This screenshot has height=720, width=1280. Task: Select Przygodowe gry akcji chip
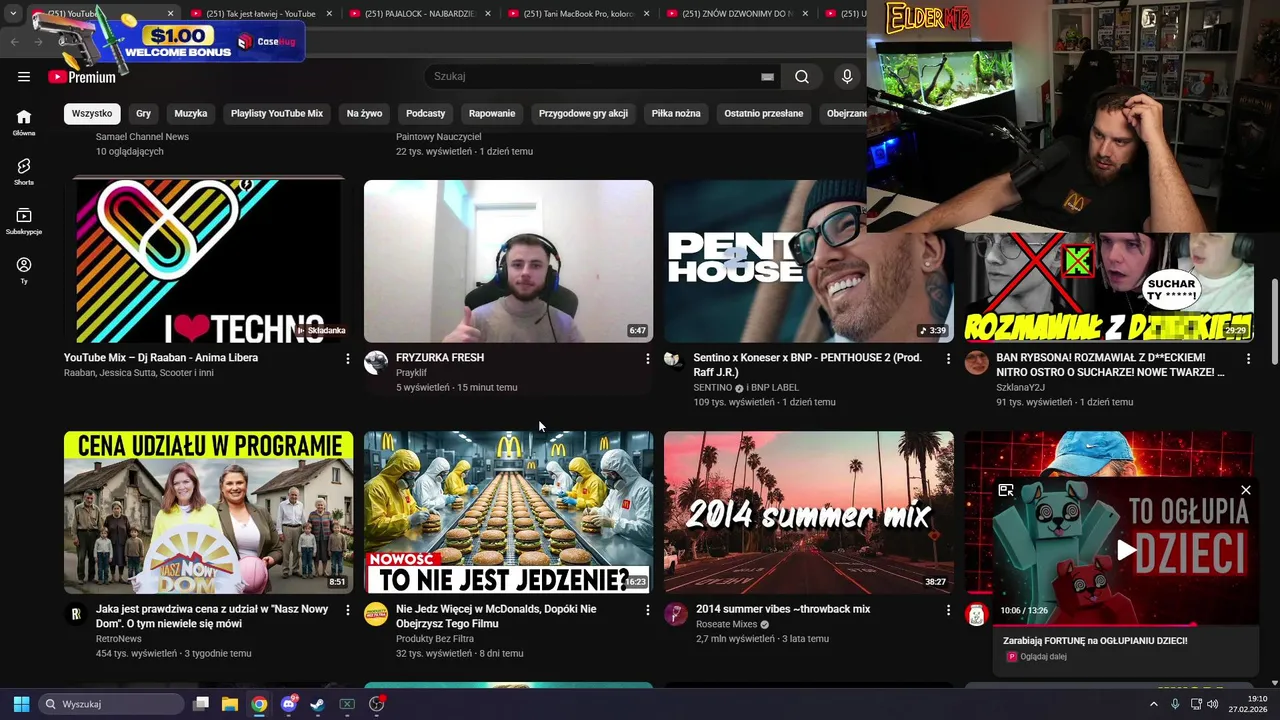[x=583, y=113]
